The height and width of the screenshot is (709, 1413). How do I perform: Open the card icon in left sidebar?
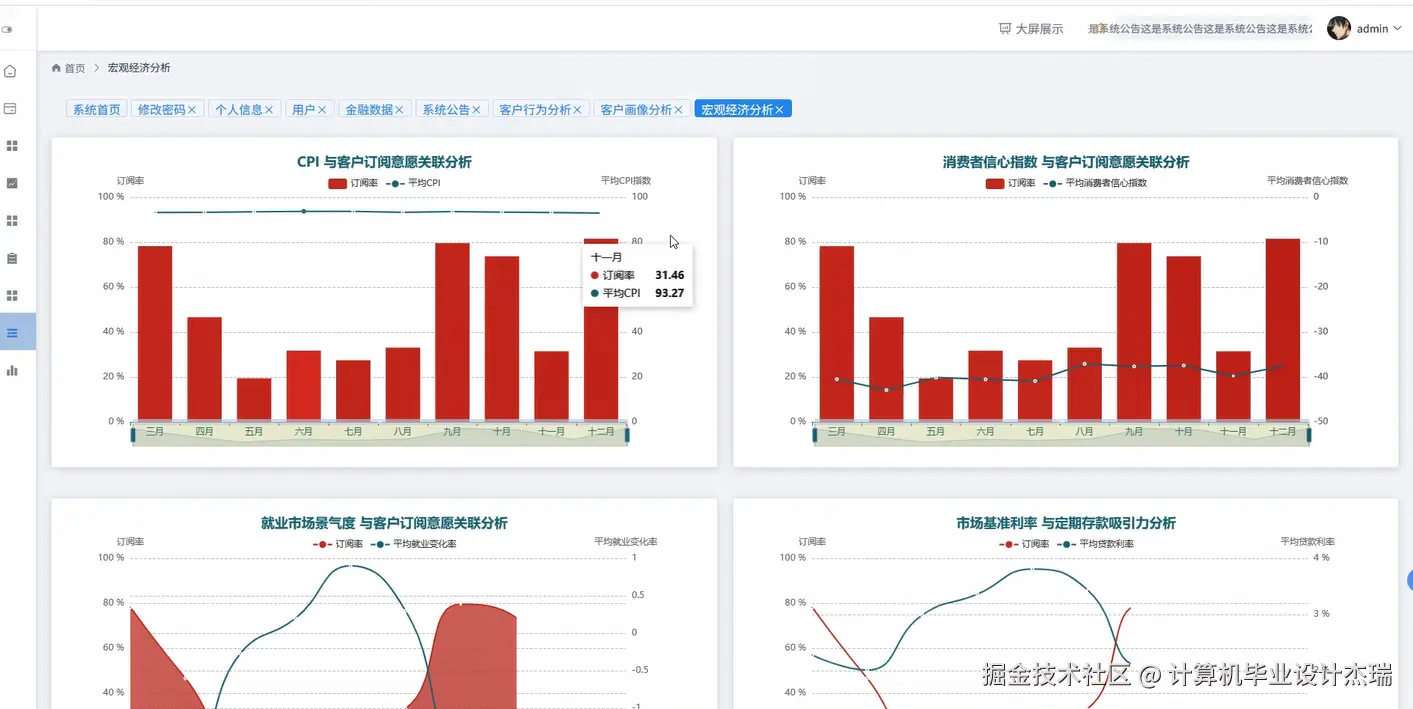coord(11,108)
